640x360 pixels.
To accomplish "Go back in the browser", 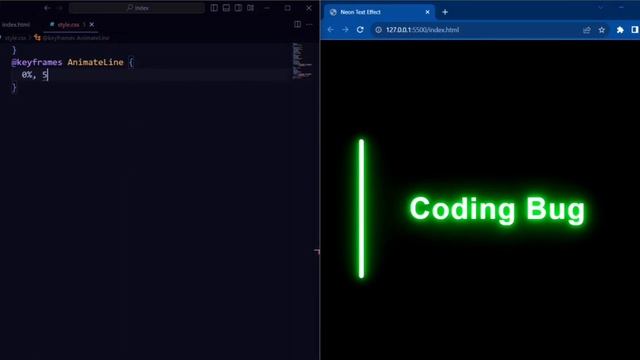I will click(331, 30).
